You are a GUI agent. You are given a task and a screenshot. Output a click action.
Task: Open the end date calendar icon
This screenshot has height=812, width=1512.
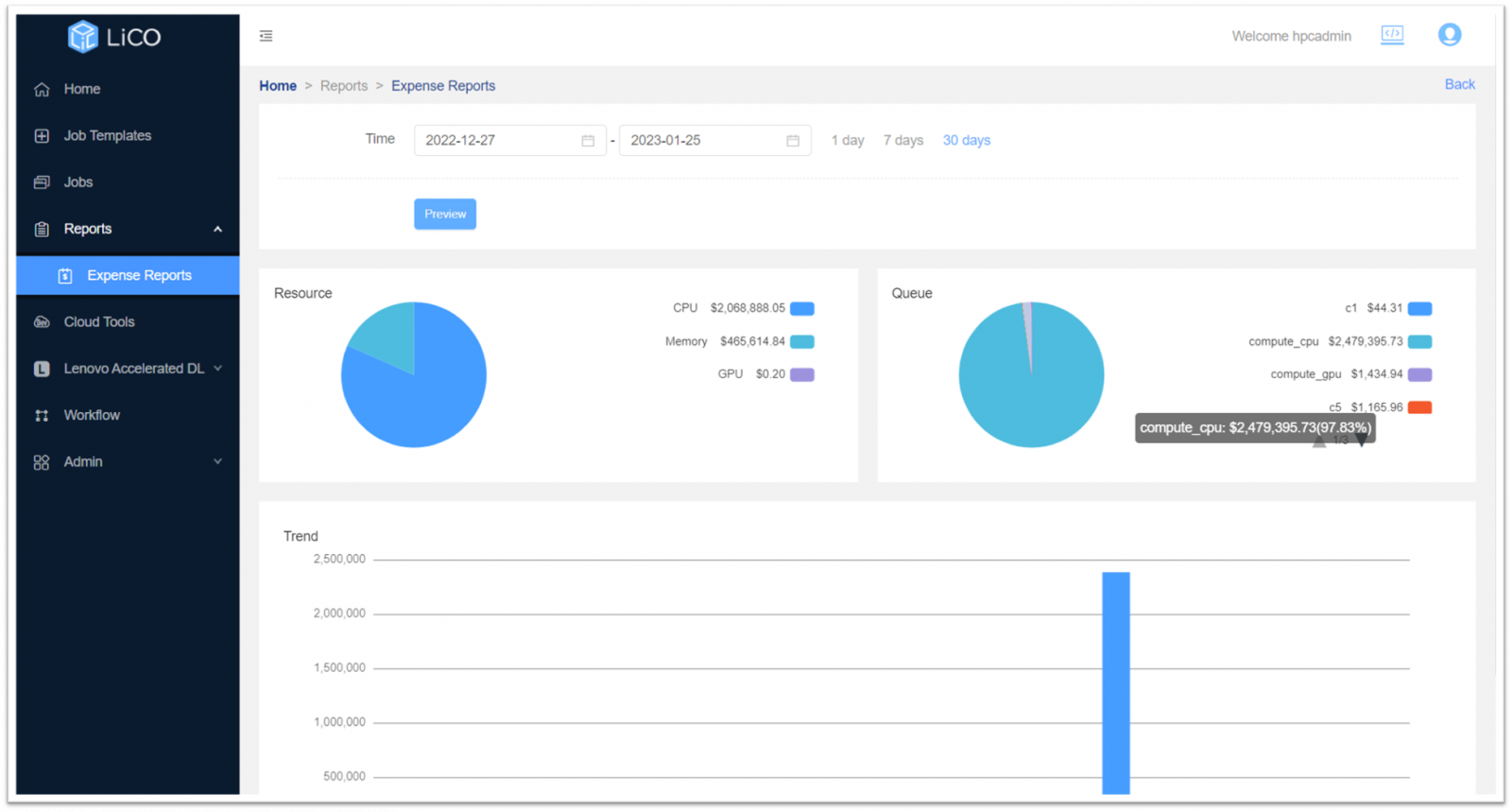(x=793, y=141)
